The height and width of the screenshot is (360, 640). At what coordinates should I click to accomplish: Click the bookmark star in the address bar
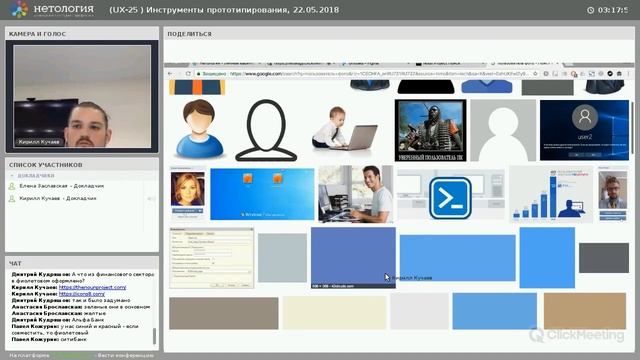click(x=536, y=74)
